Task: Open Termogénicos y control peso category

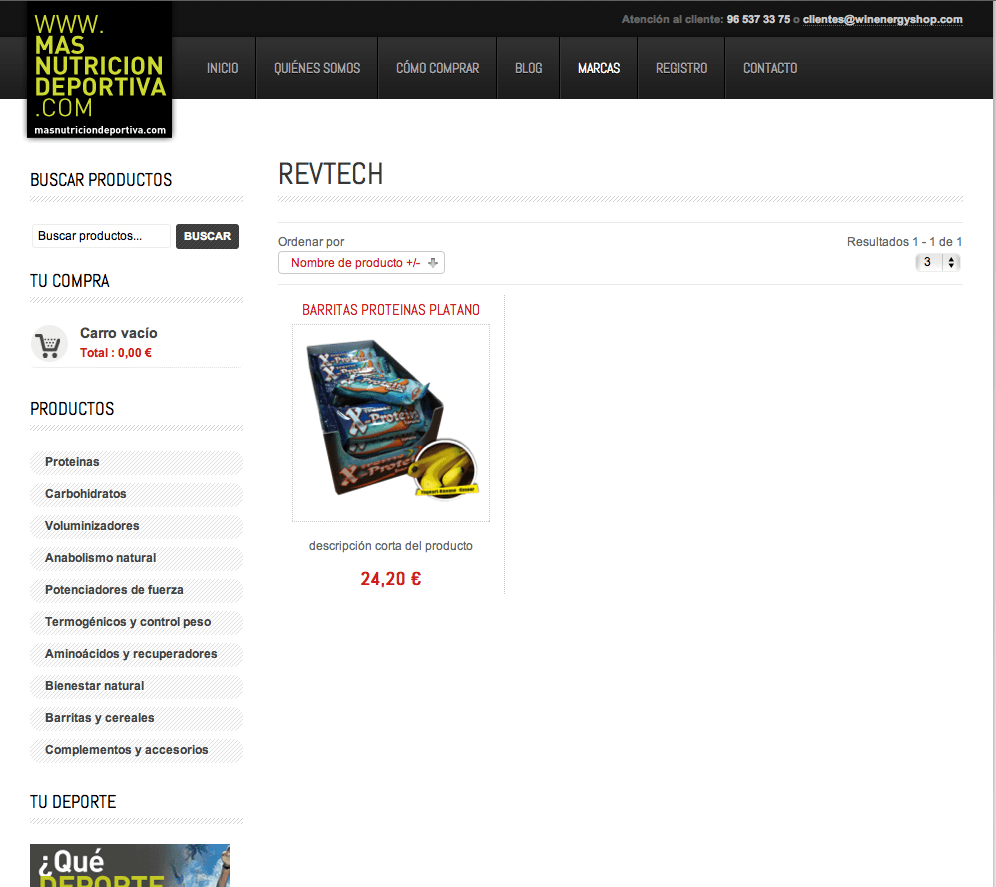Action: pyautogui.click(x=137, y=622)
